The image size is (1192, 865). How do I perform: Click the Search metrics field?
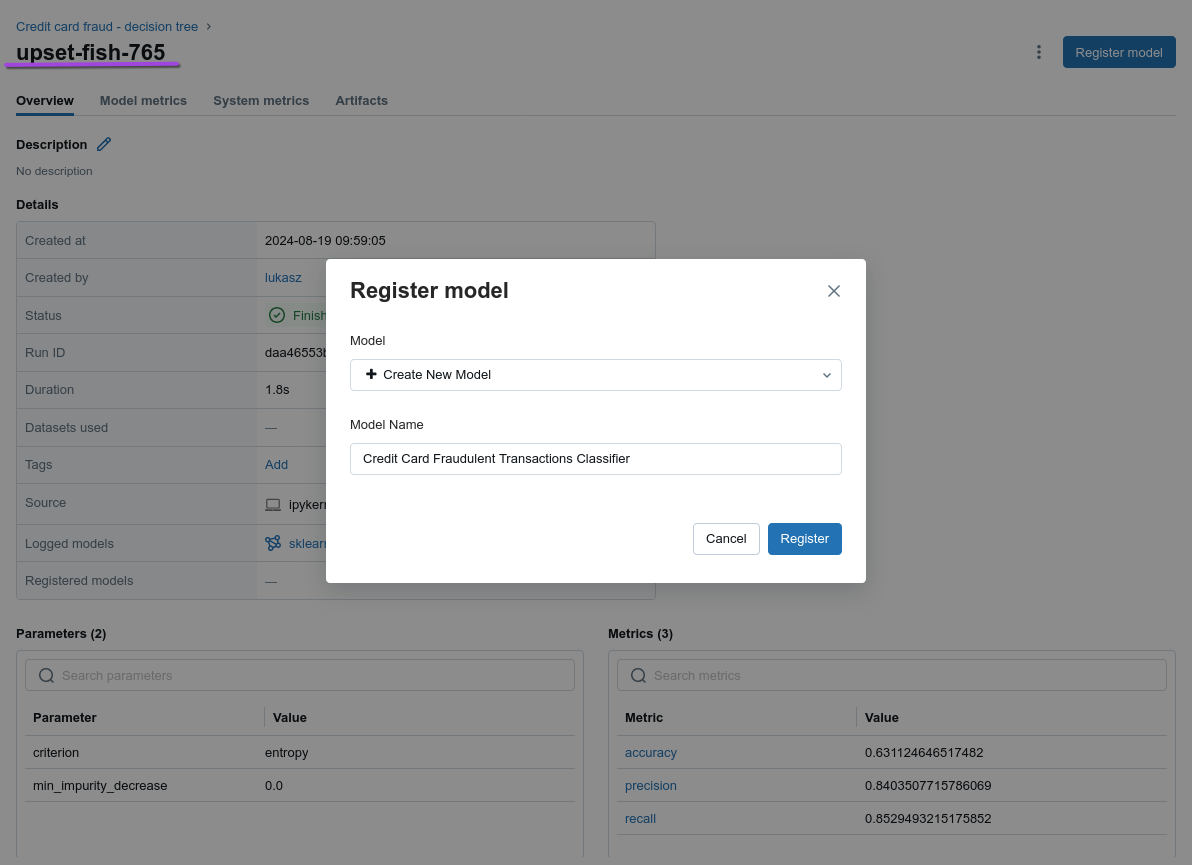[892, 676]
